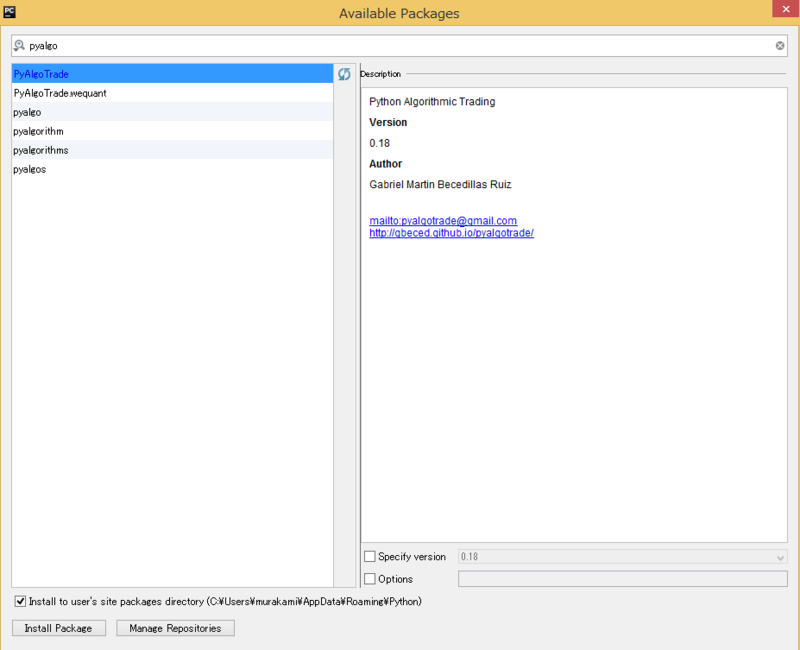800x650 pixels.
Task: Select pyalgorithms in the package list
Action: click(41, 150)
